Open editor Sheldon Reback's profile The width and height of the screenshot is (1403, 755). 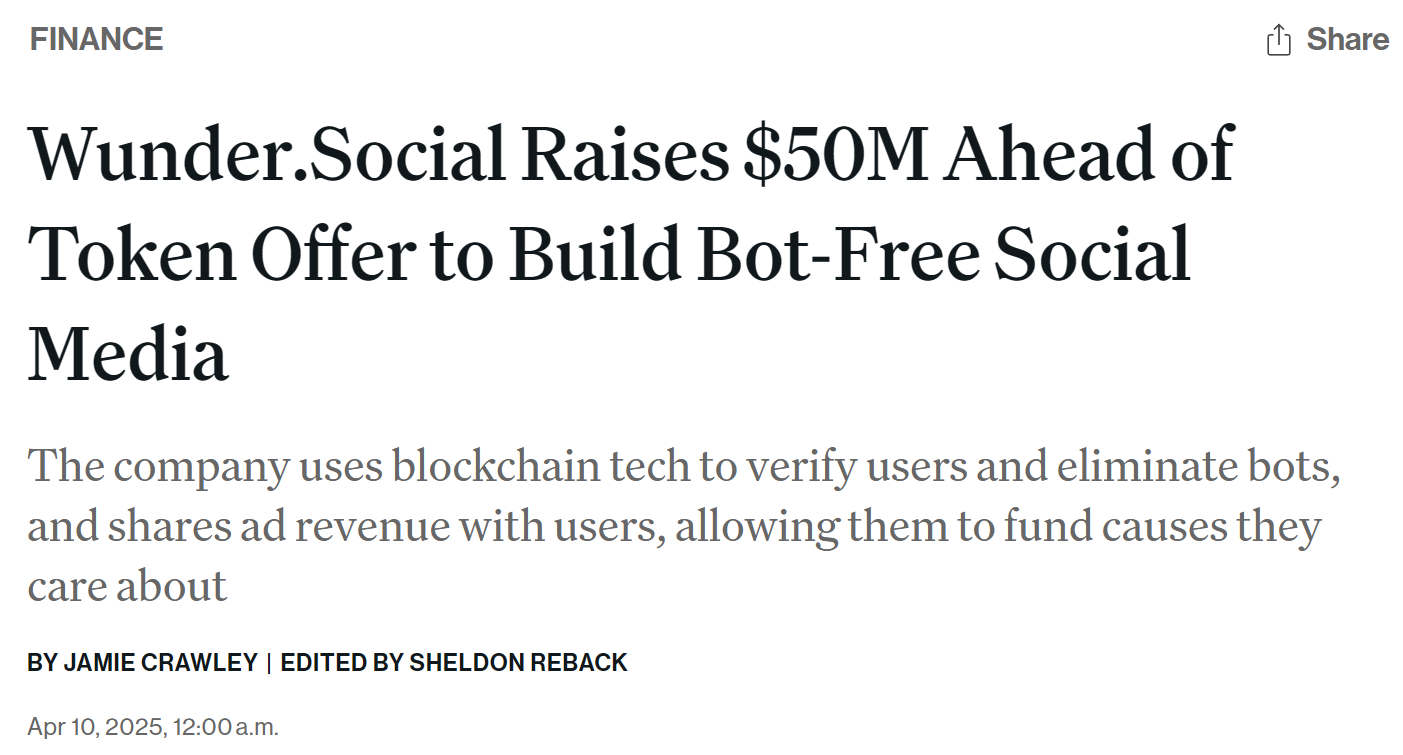[518, 662]
